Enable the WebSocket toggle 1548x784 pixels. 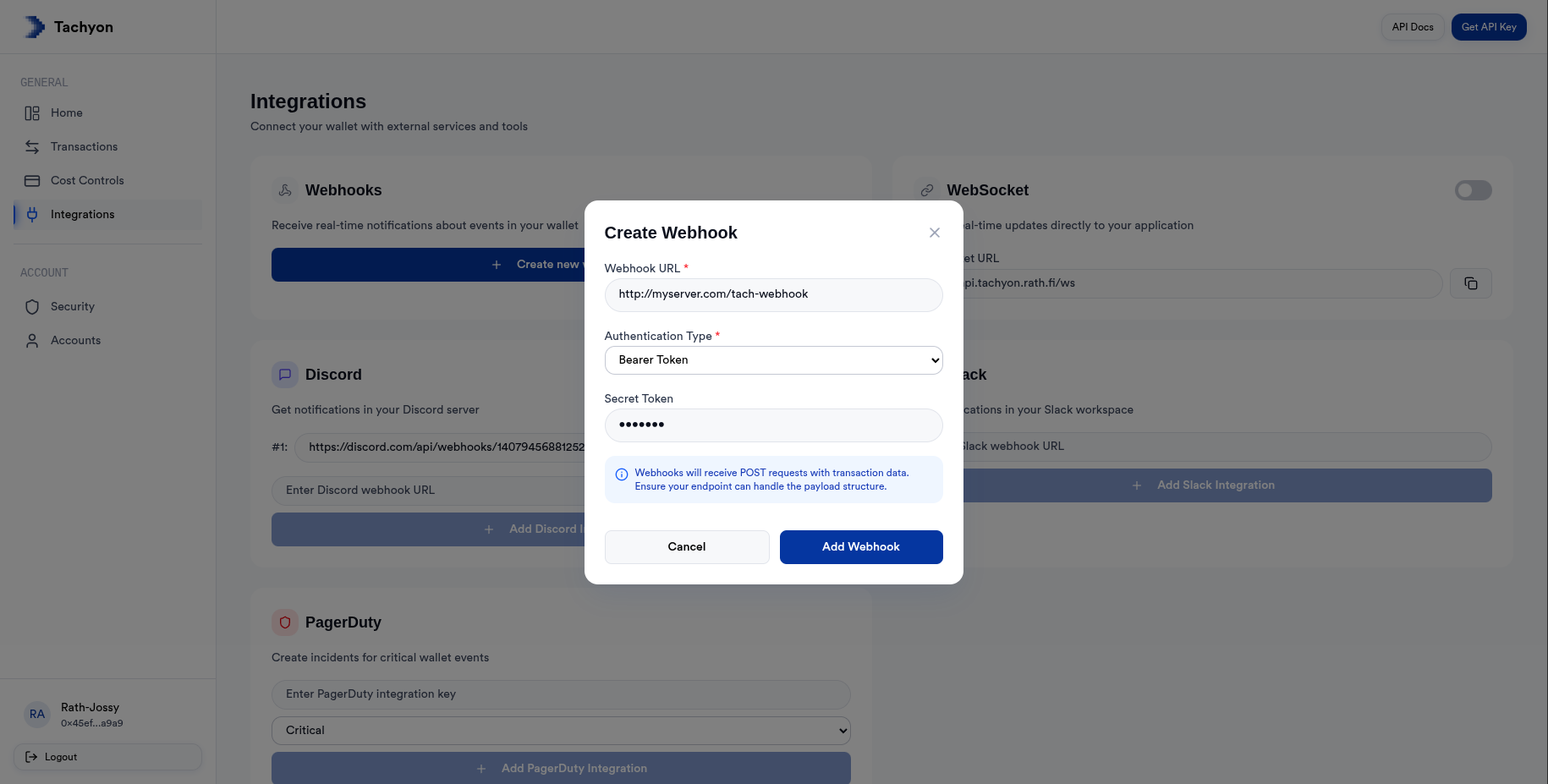1473,190
